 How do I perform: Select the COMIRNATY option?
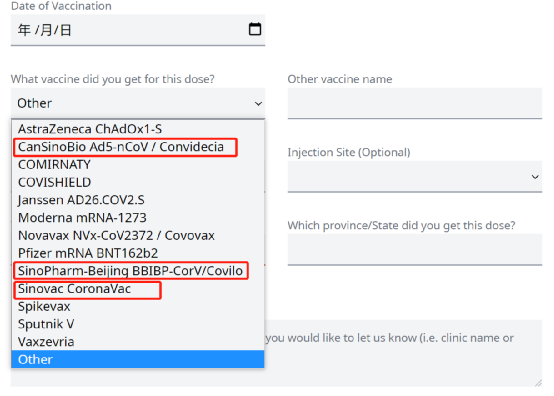click(x=138, y=165)
